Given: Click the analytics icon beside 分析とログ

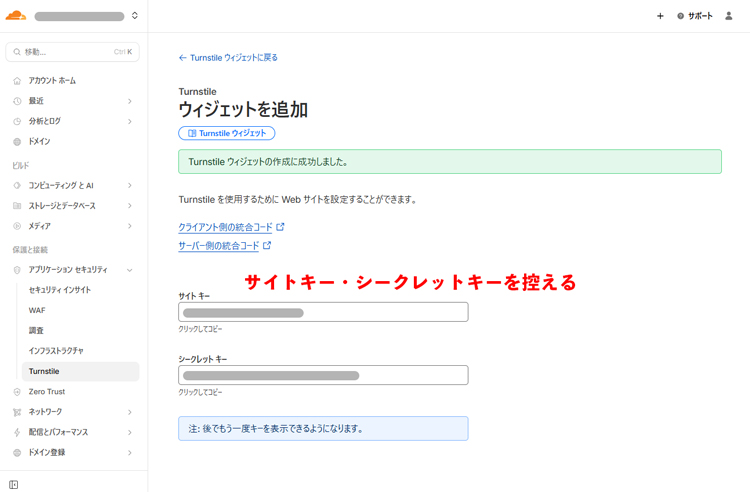Looking at the screenshot, I should click(x=17, y=121).
